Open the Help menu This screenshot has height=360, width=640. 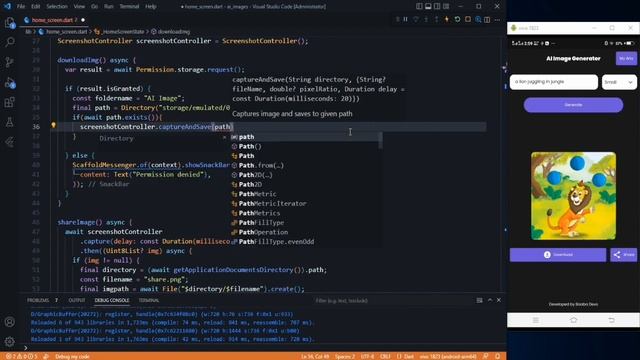[151, 7]
